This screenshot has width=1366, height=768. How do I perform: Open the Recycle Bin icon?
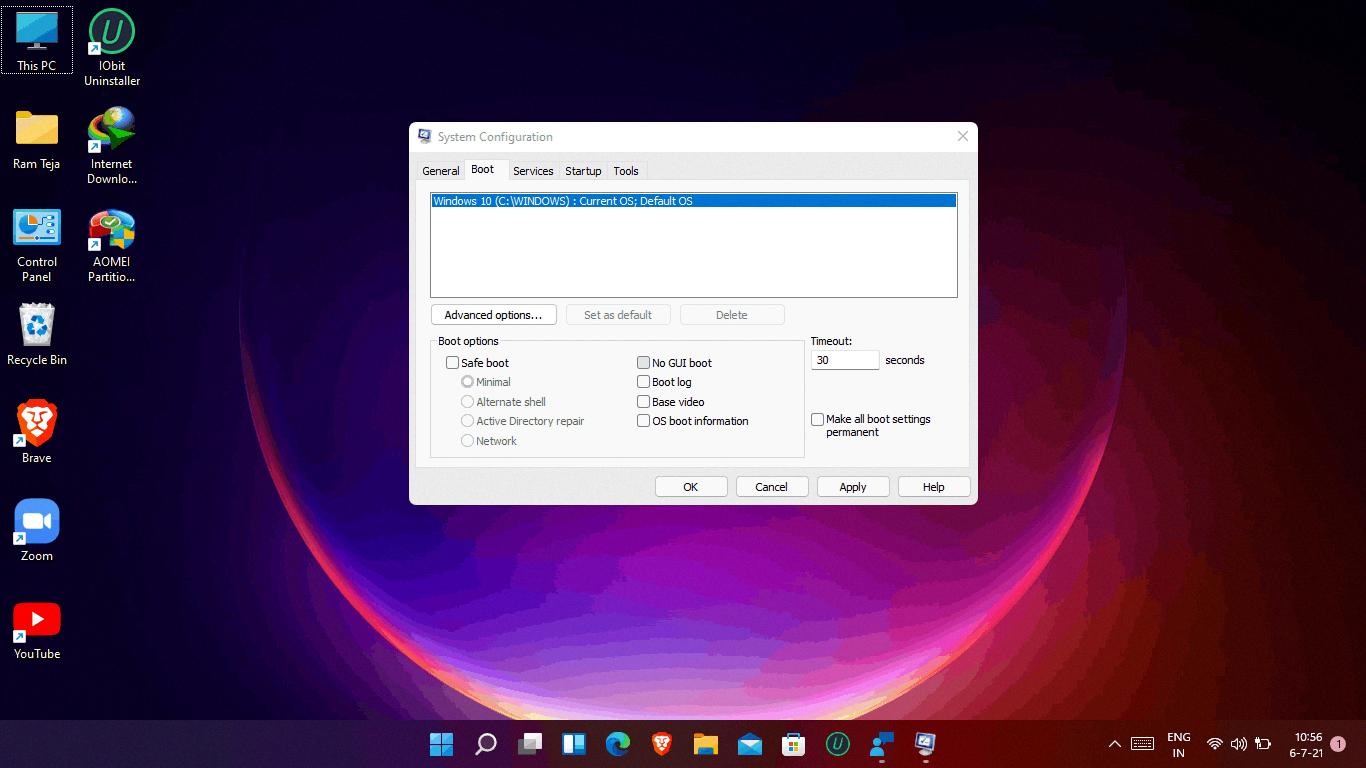click(37, 327)
